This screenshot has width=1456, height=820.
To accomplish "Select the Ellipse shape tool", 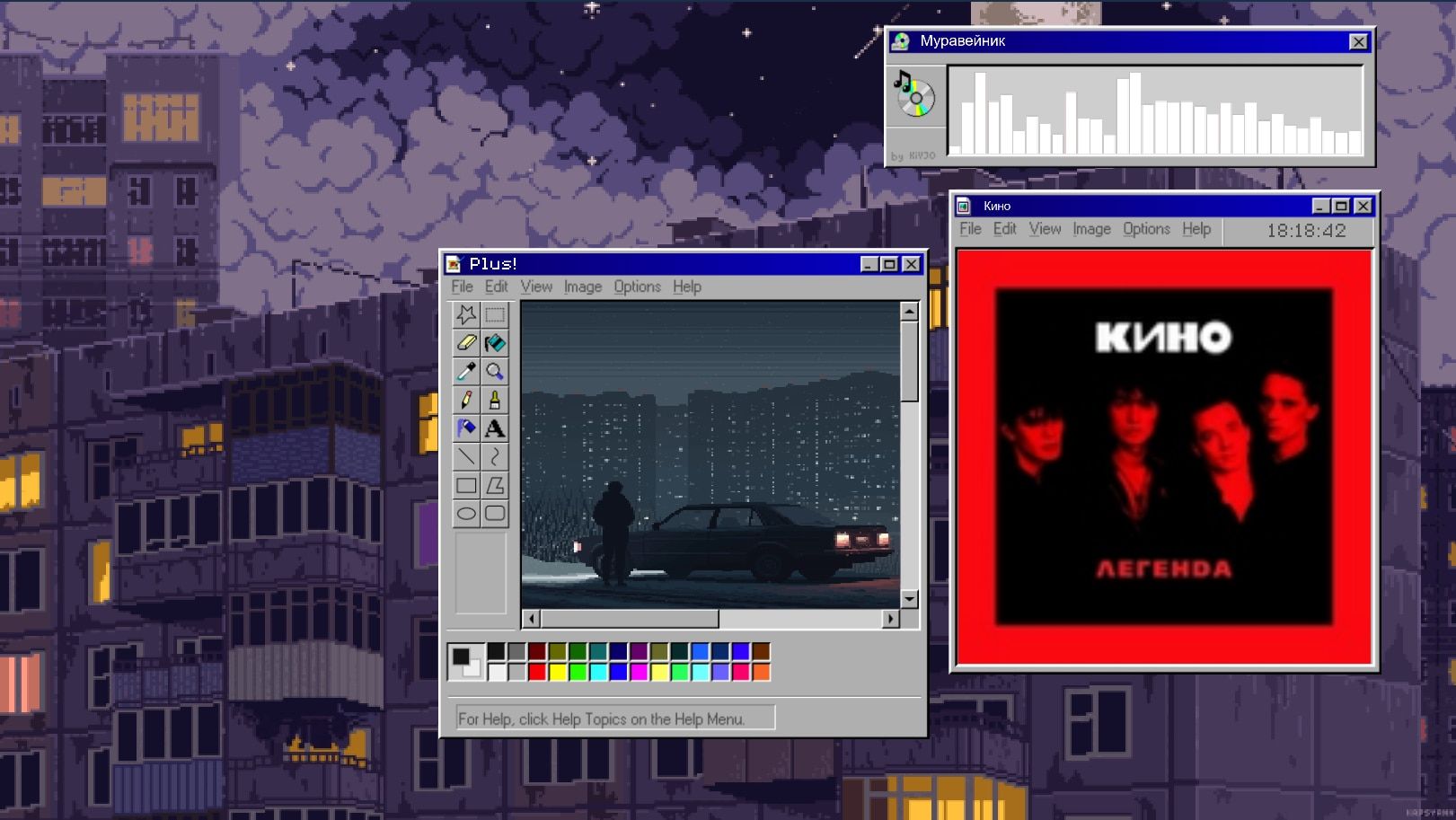I will (466, 514).
